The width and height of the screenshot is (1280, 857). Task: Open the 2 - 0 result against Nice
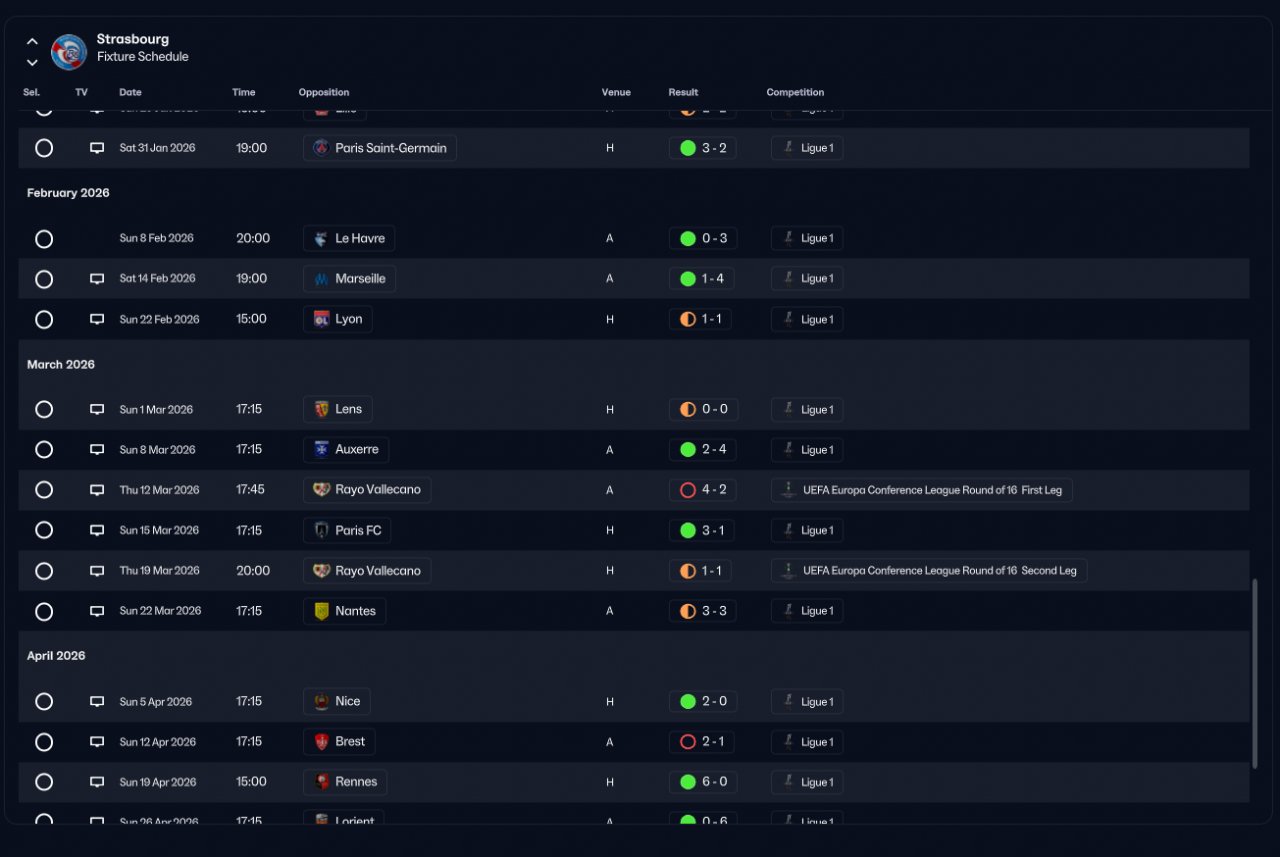pyautogui.click(x=703, y=702)
